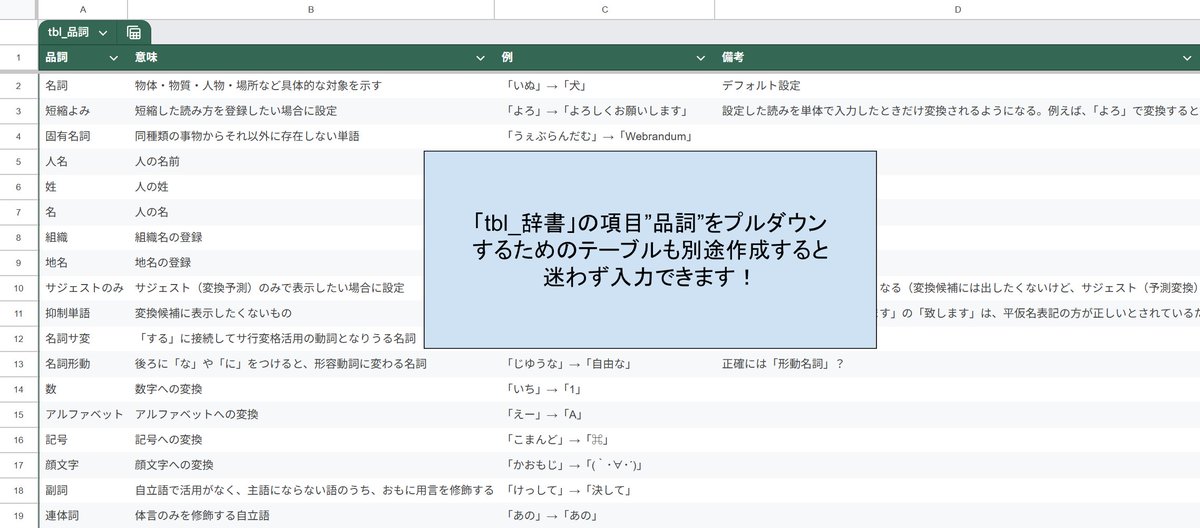
Task: Click the 名詞サ変 cell
Action: click(83, 339)
